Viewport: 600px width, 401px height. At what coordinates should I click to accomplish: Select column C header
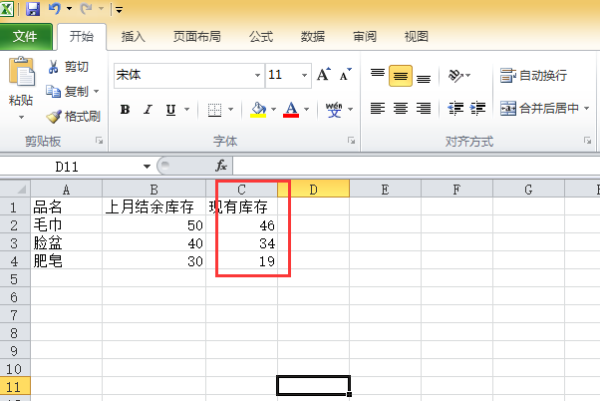pos(241,189)
